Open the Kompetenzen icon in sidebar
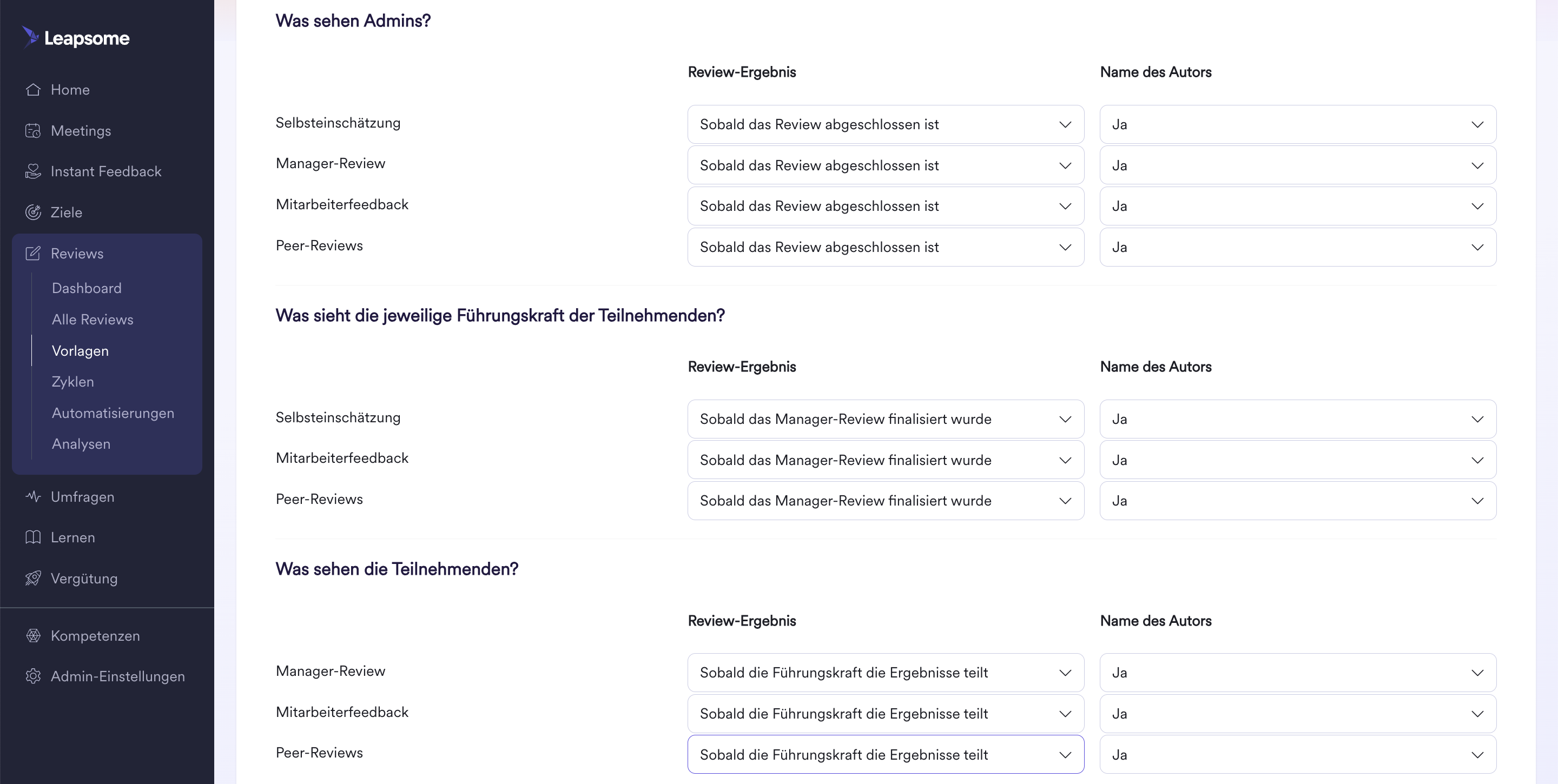The width and height of the screenshot is (1558, 784). coord(33,635)
